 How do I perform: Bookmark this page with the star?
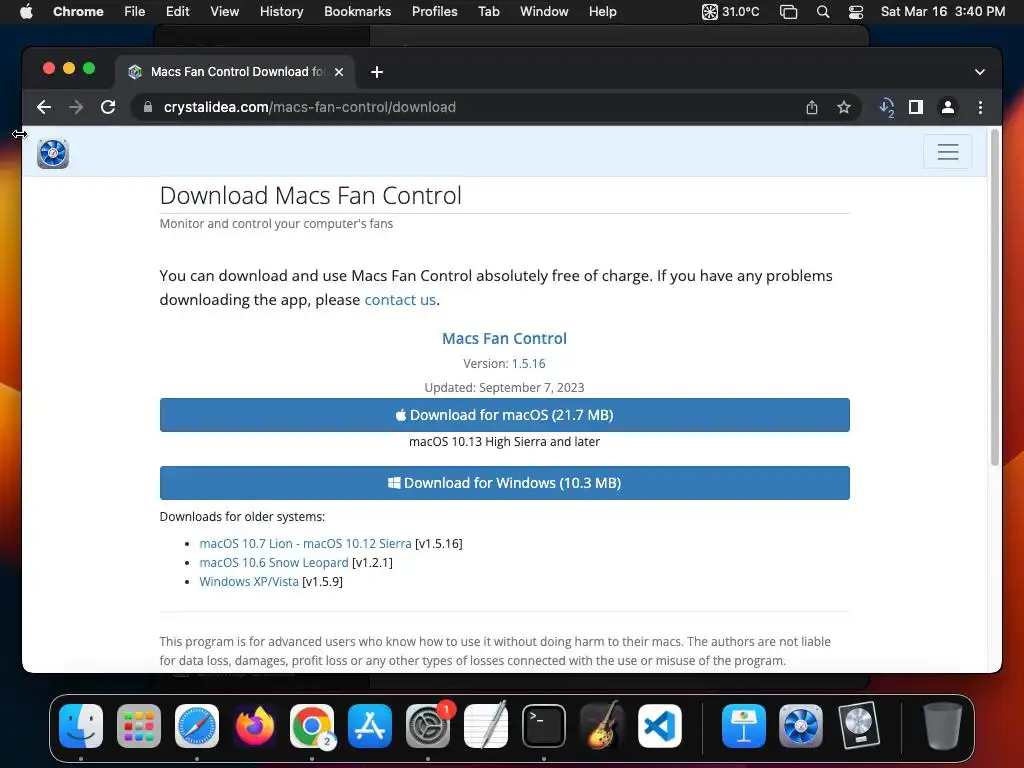(844, 107)
